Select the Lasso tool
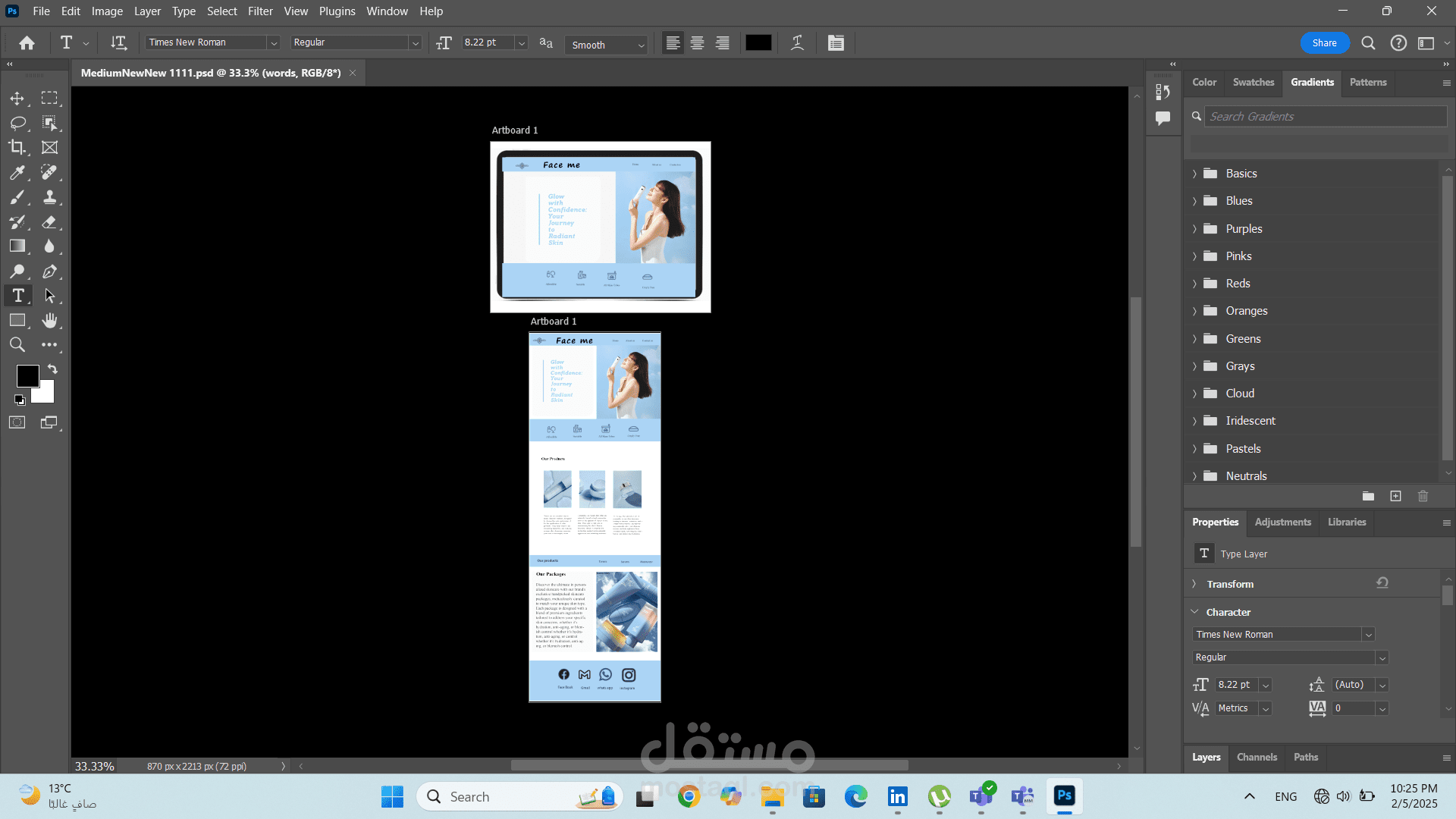 coord(17,123)
